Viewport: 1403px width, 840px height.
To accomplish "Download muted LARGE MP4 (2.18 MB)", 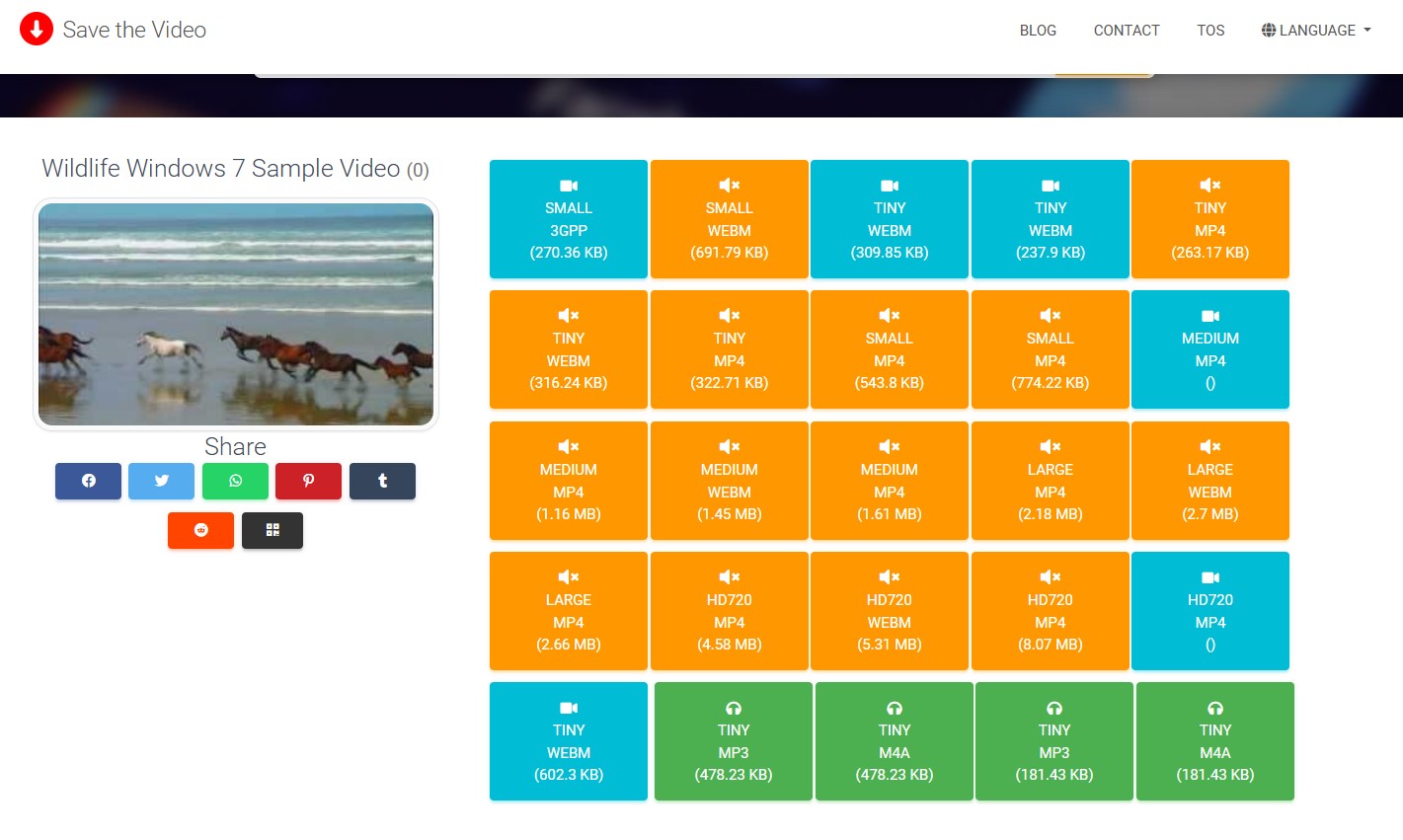I will 1051,481.
